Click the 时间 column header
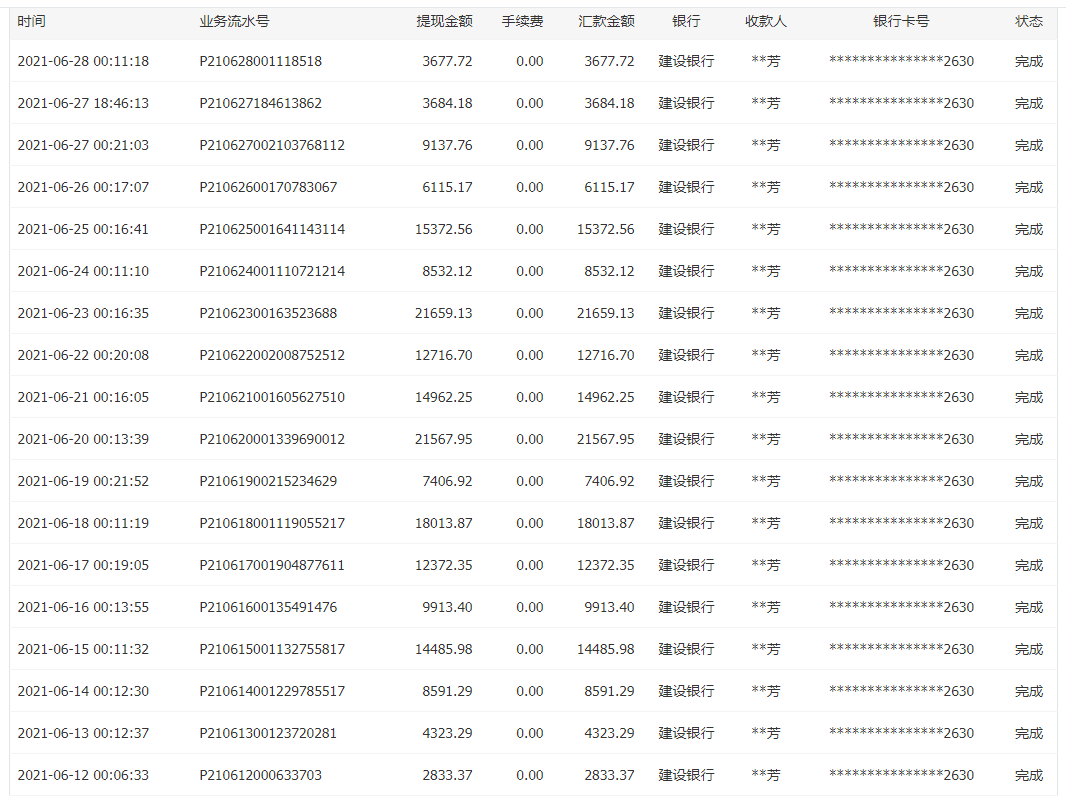The height and width of the screenshot is (803, 1066). click(x=31, y=21)
